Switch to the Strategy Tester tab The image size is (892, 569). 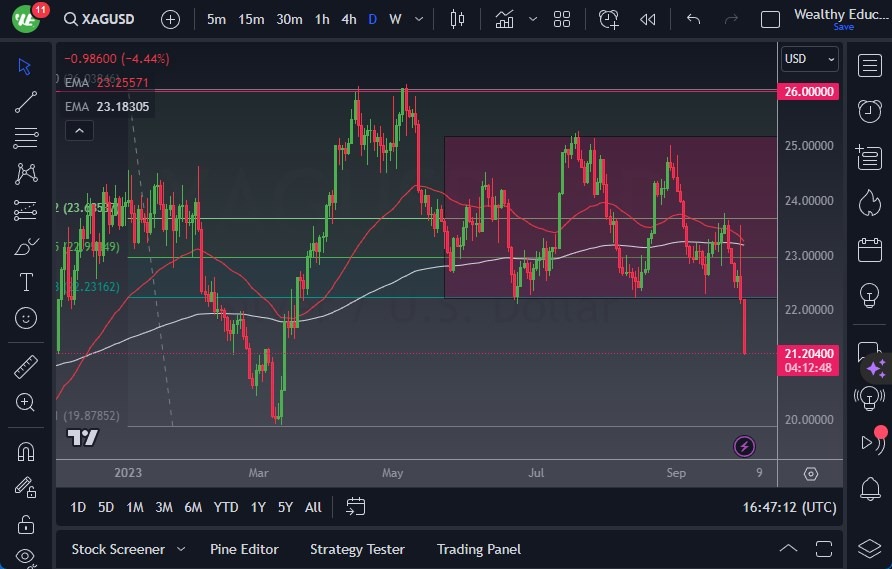coord(357,549)
